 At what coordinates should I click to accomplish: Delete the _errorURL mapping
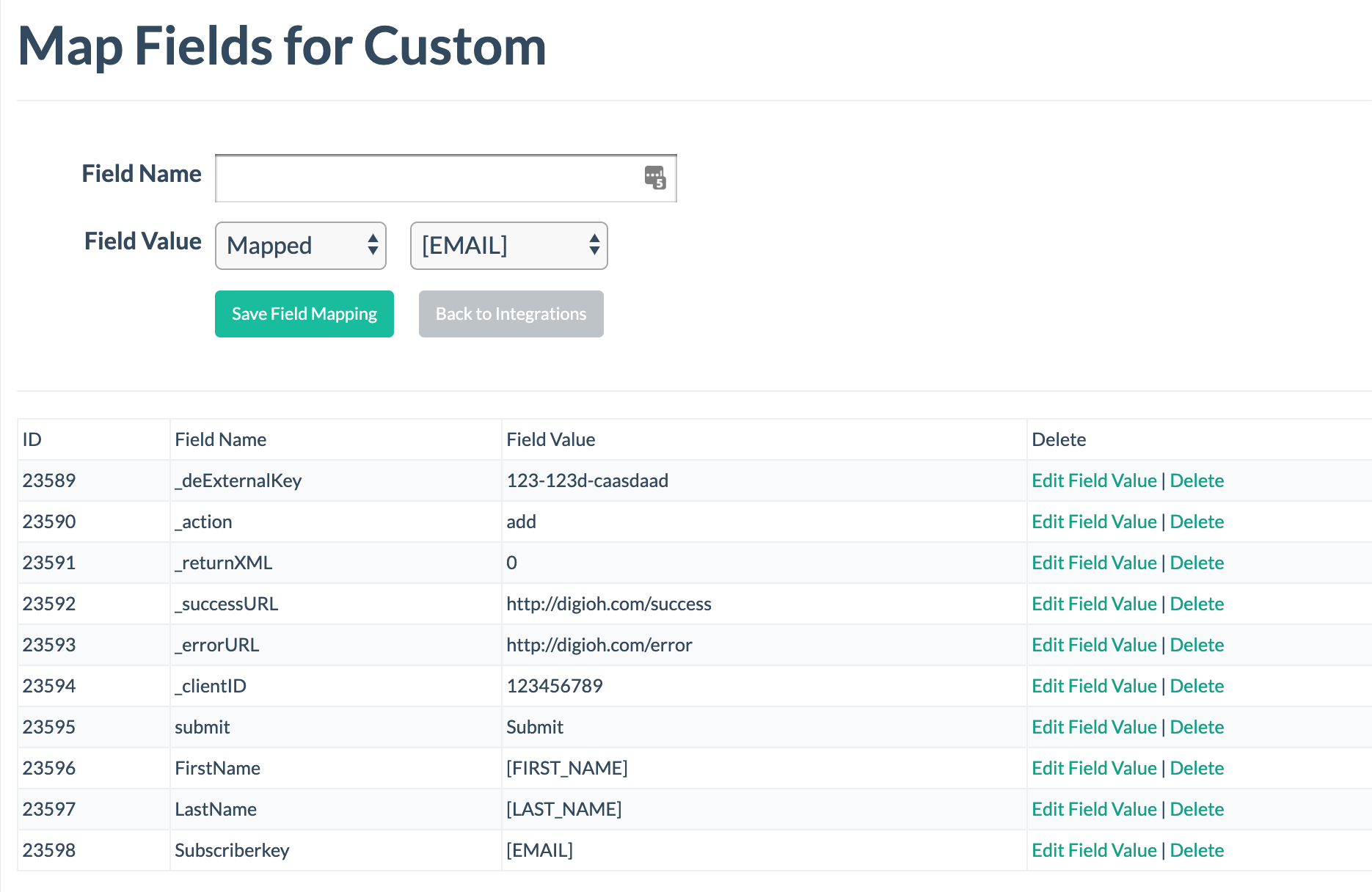(1197, 645)
